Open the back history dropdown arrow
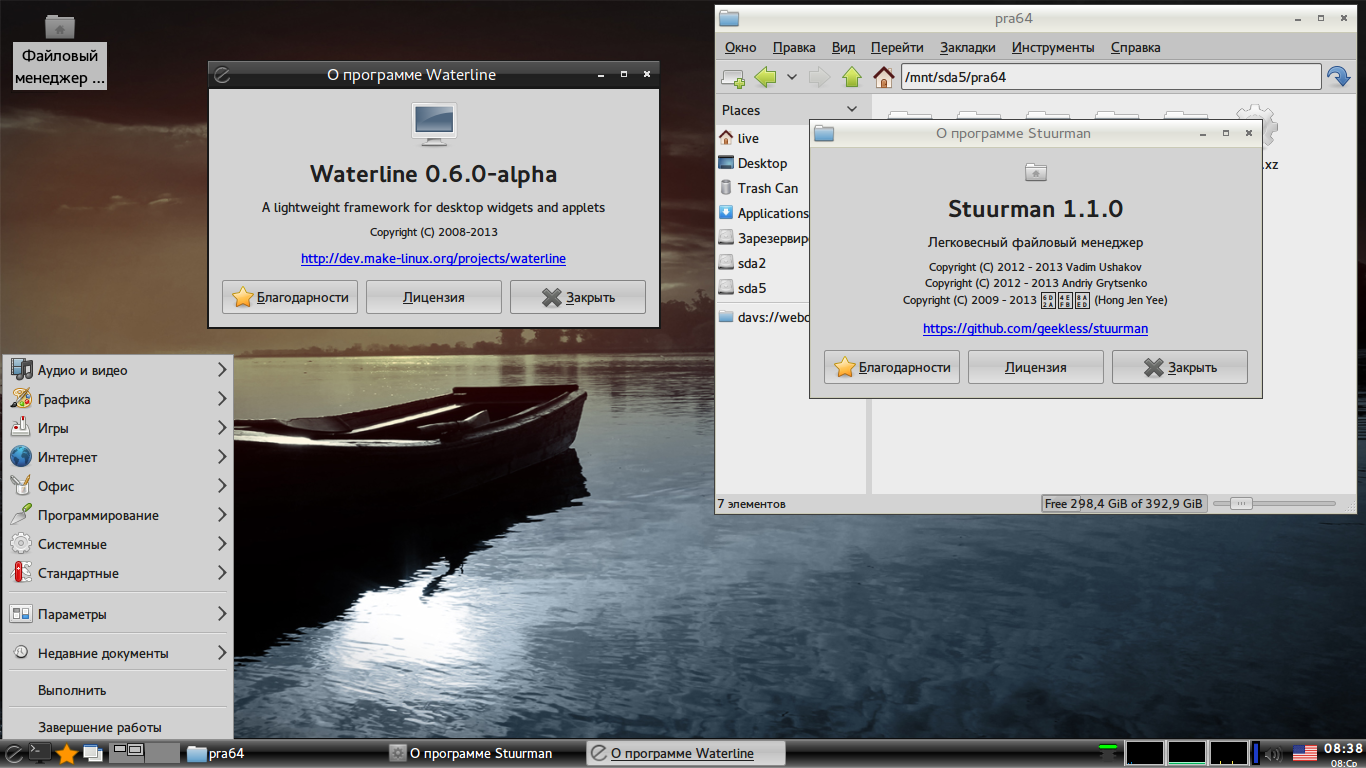Screen dimensions: 1366x768 pyautogui.click(x=792, y=77)
